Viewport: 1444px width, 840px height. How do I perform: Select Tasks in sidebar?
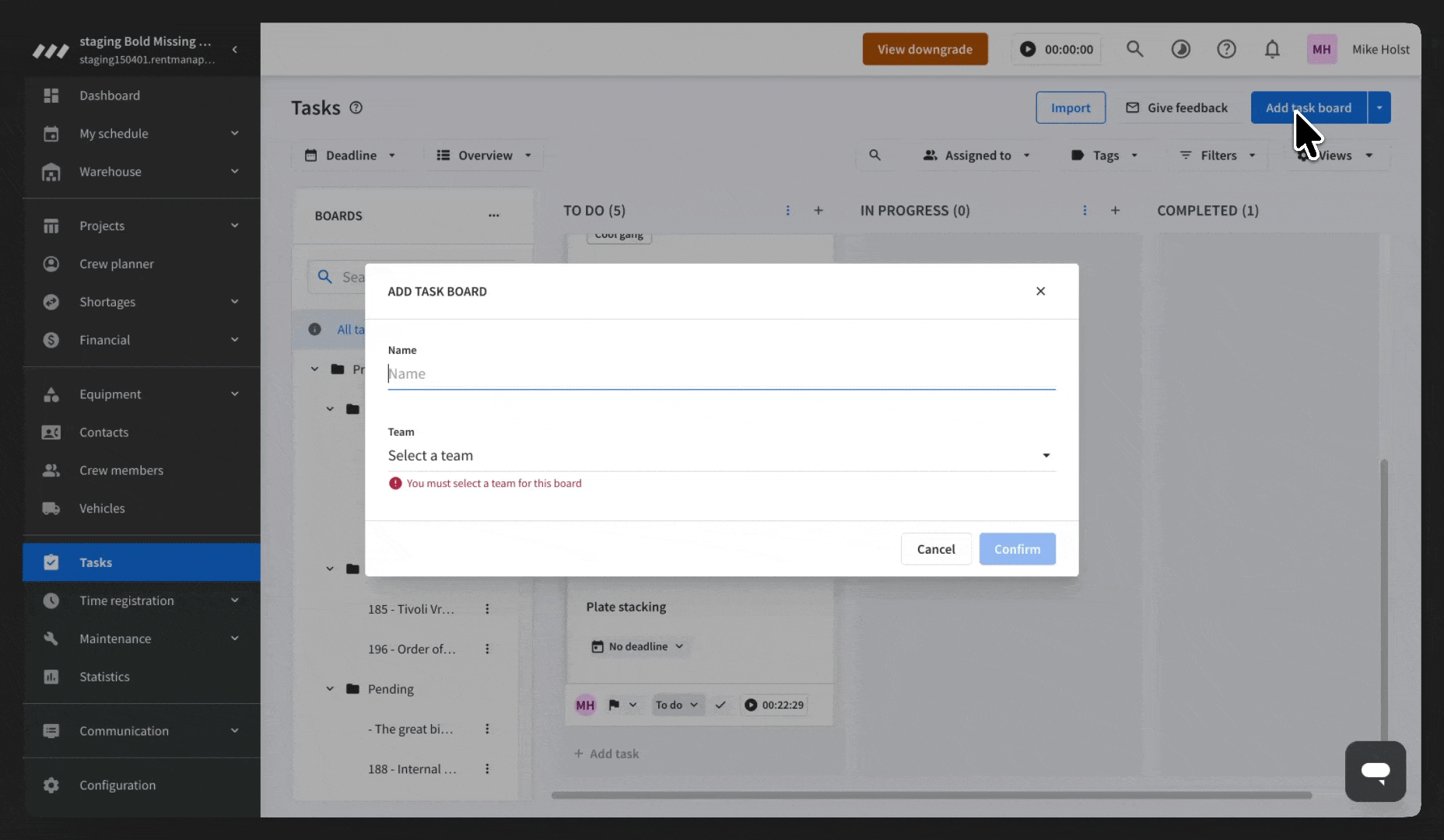point(142,562)
